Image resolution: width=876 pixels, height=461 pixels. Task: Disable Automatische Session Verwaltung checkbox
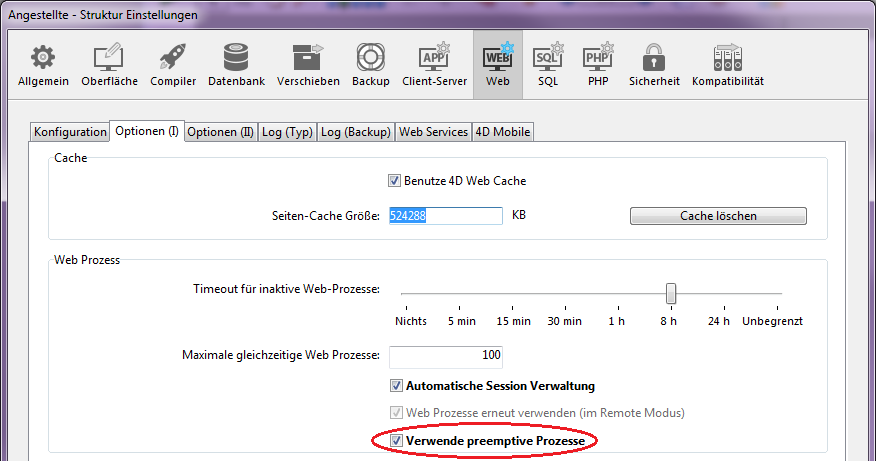[x=396, y=386]
